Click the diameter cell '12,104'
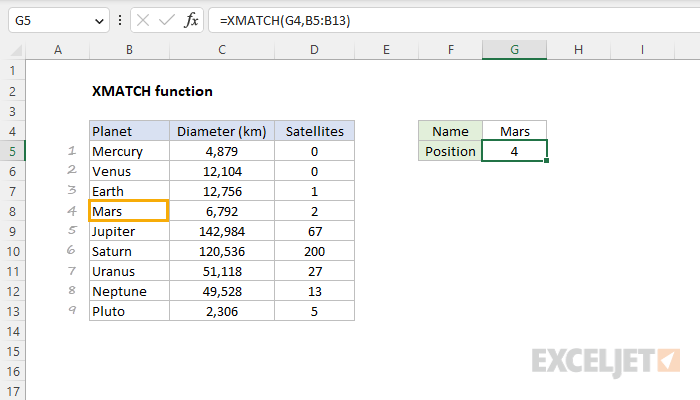700x400 pixels. 222,171
